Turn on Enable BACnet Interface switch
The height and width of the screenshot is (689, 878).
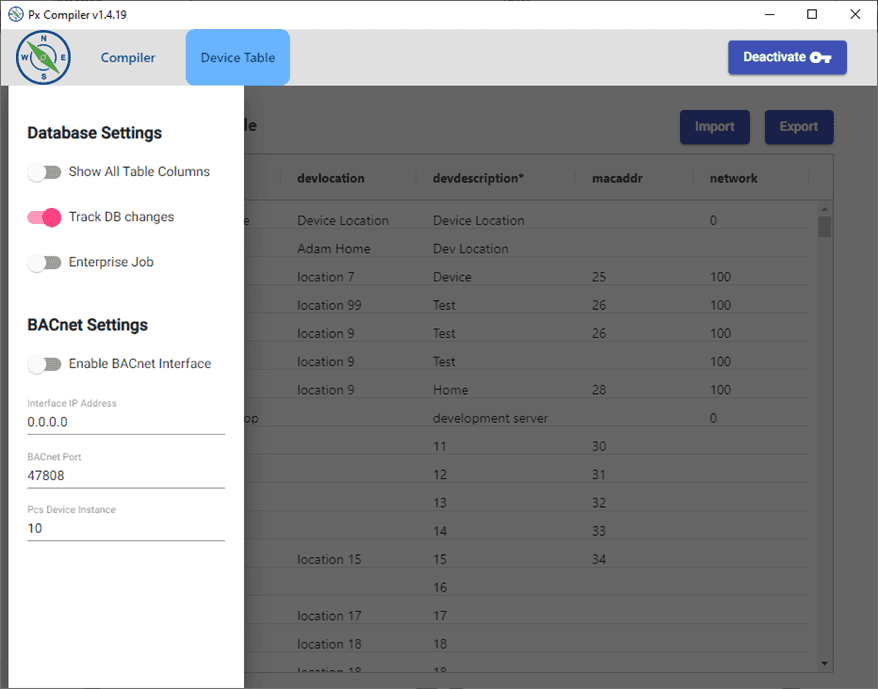[x=45, y=364]
